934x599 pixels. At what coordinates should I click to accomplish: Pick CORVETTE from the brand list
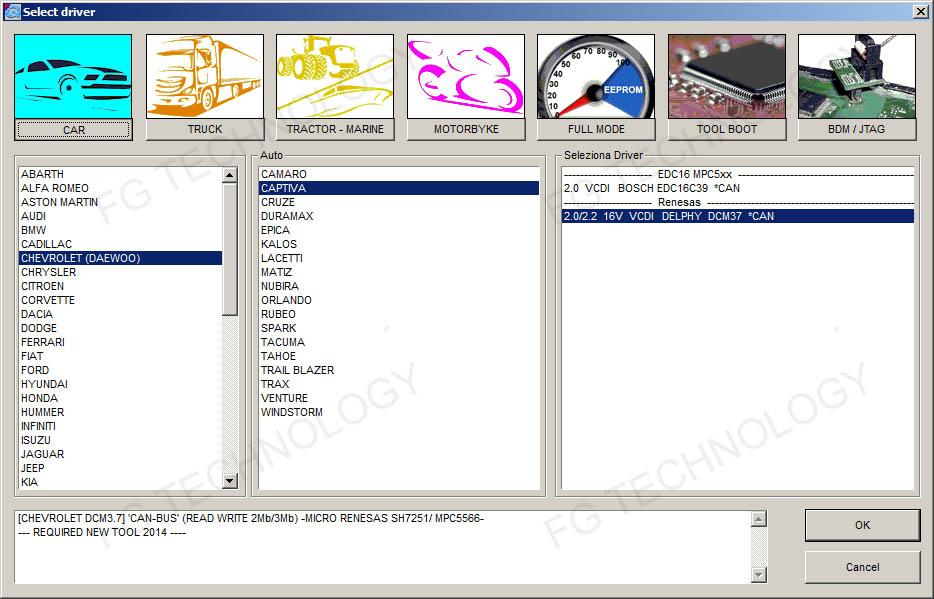point(120,300)
